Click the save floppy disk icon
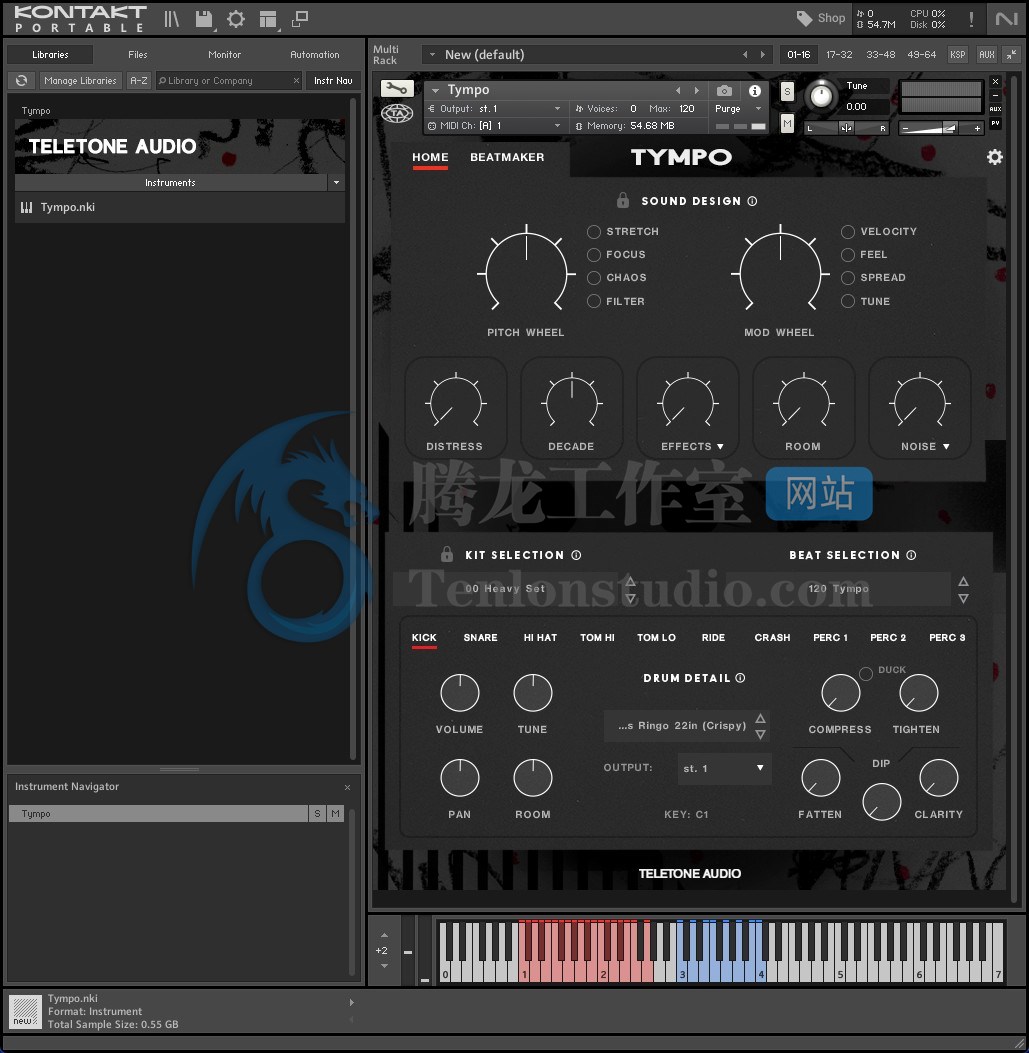 click(204, 19)
